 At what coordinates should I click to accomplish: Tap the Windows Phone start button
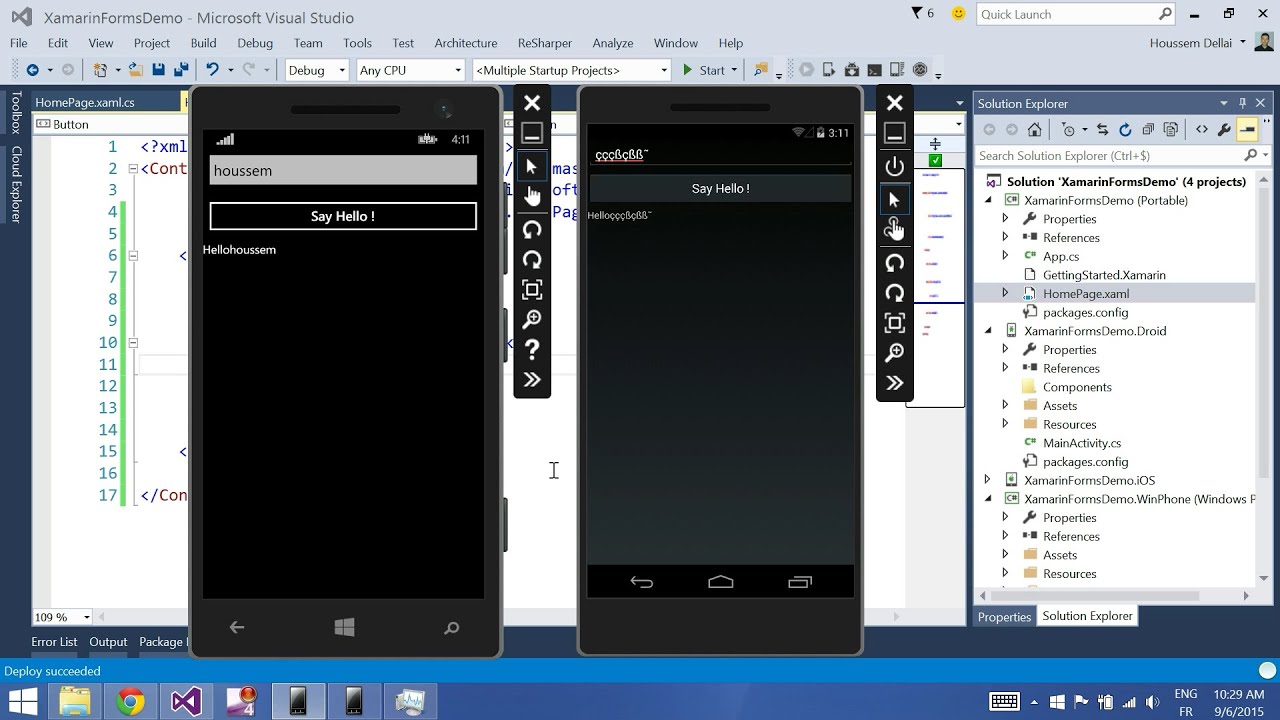(344, 627)
